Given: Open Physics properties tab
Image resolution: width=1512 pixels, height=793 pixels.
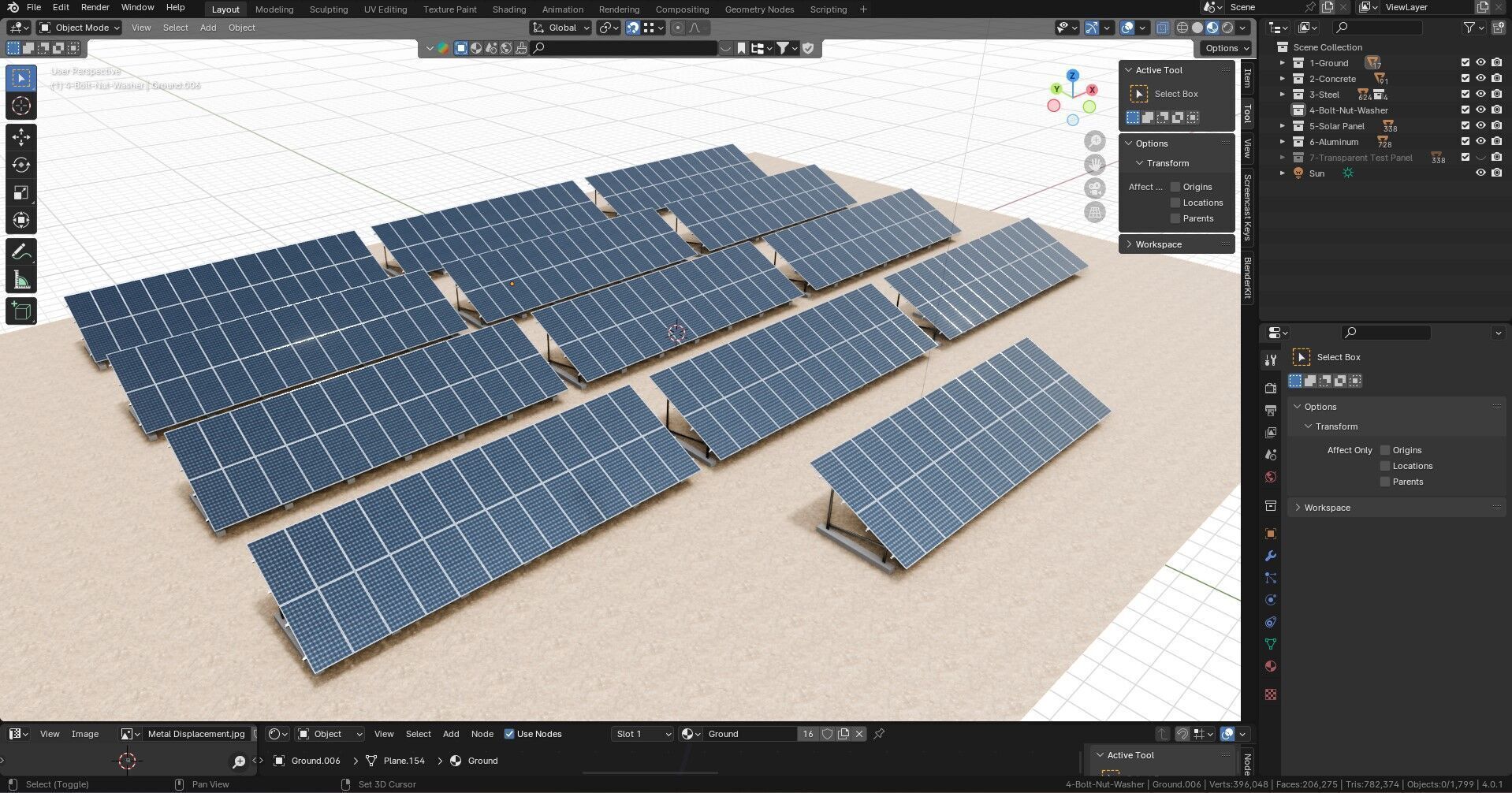Looking at the screenshot, I should (1270, 600).
